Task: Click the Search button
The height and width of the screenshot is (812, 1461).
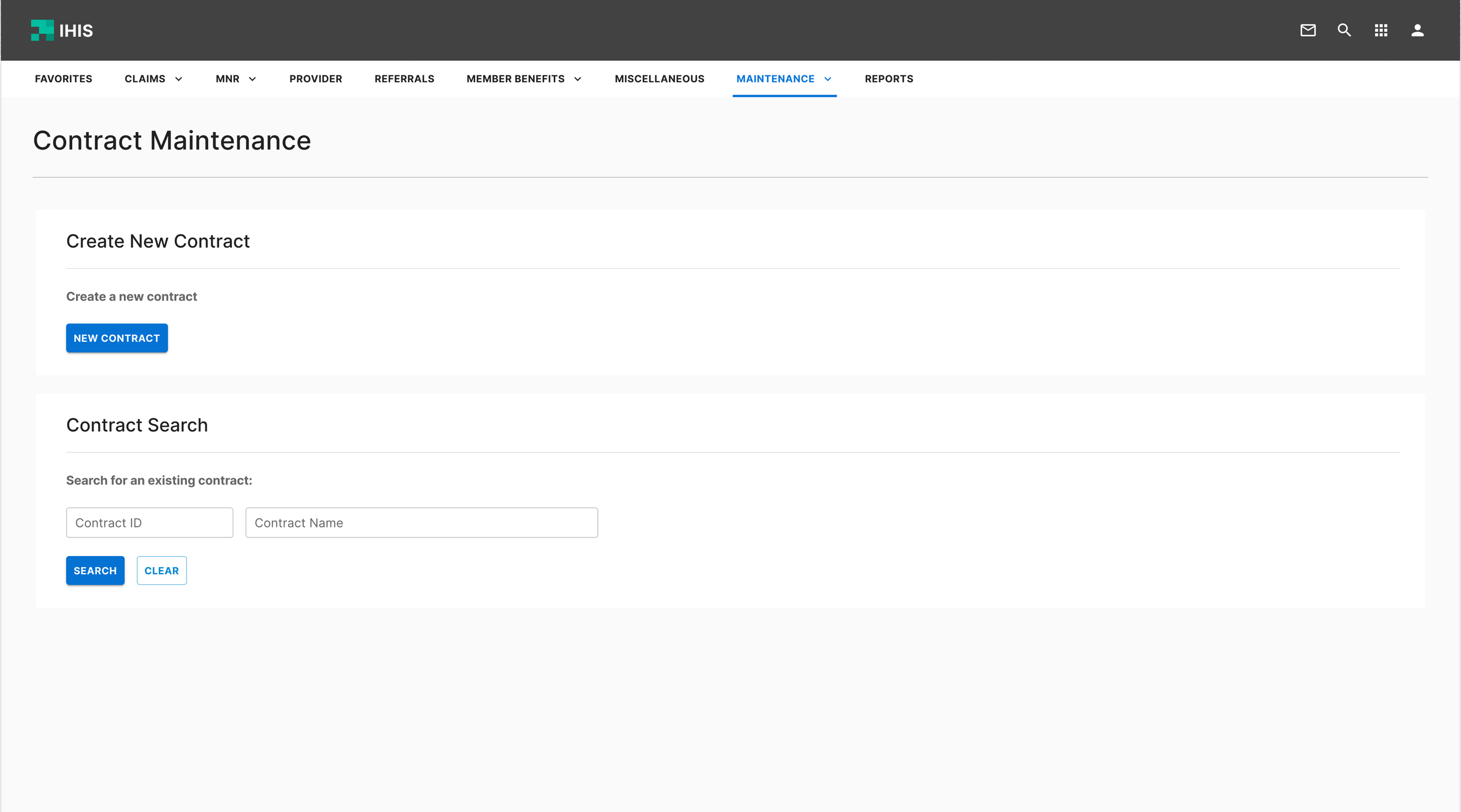Action: click(95, 570)
